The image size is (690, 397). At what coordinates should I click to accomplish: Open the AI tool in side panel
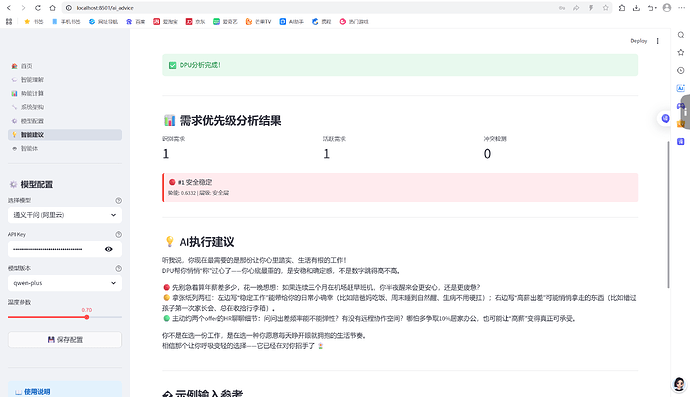click(x=680, y=88)
